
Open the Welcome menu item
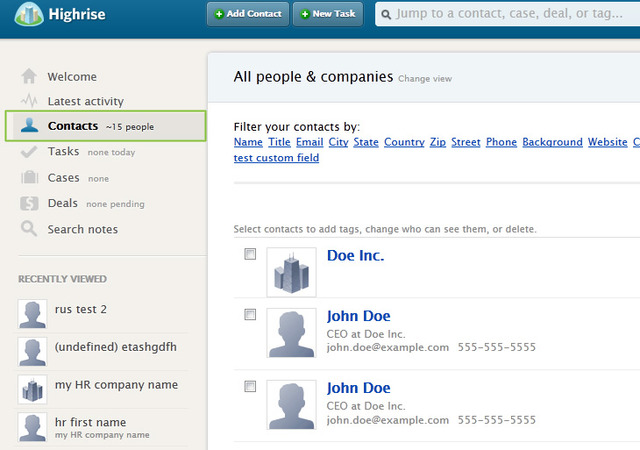click(72, 76)
